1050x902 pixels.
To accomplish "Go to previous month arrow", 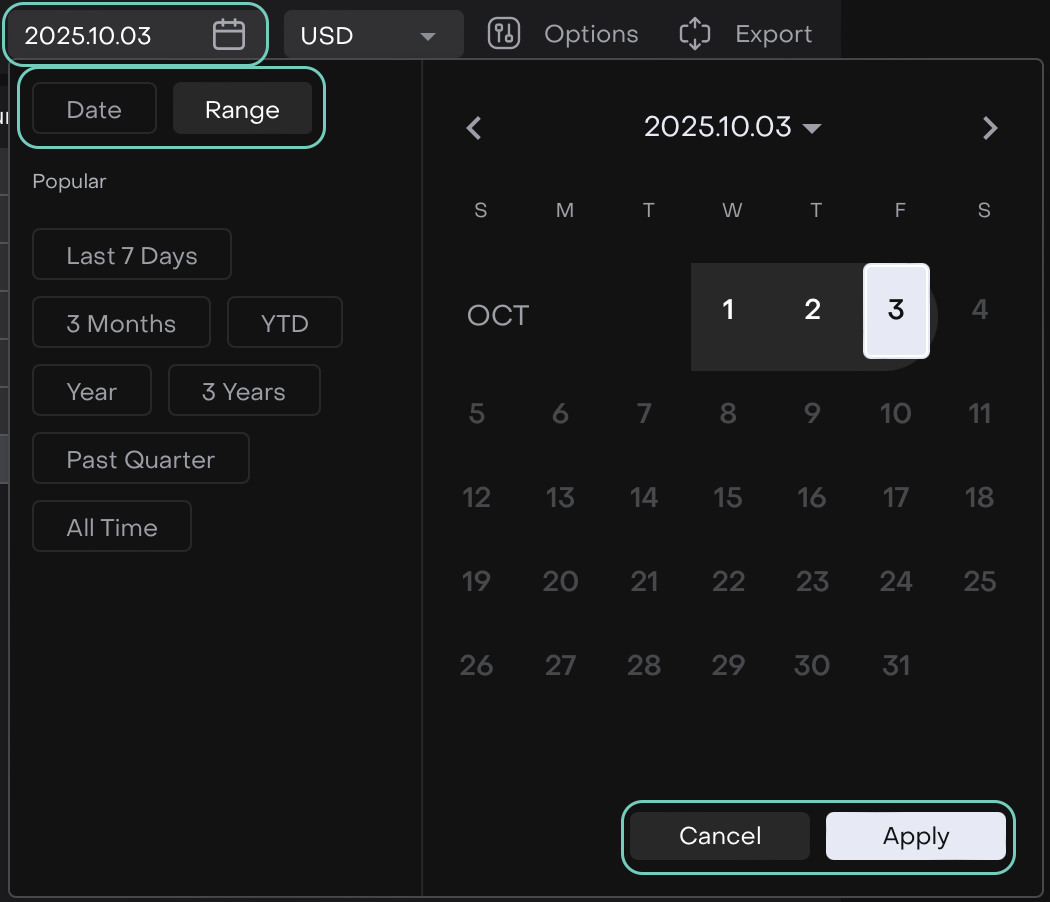I will (x=474, y=128).
